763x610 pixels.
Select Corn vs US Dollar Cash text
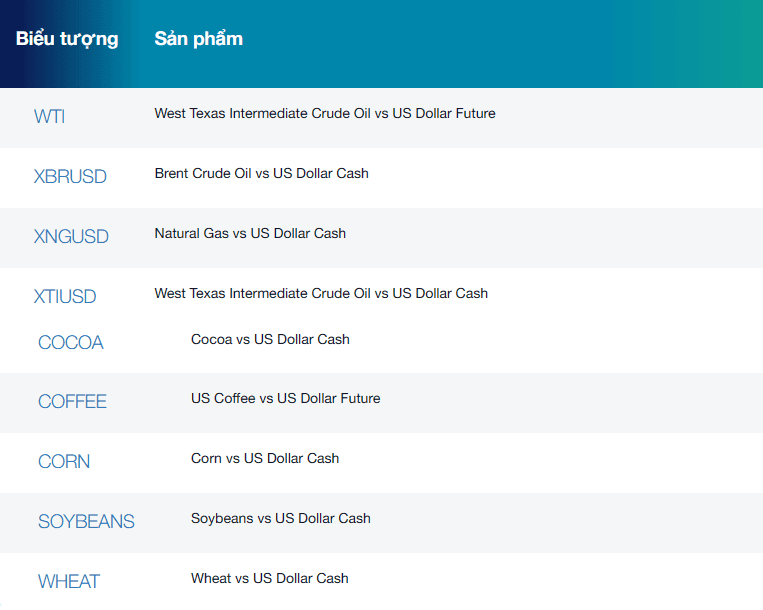coord(265,458)
